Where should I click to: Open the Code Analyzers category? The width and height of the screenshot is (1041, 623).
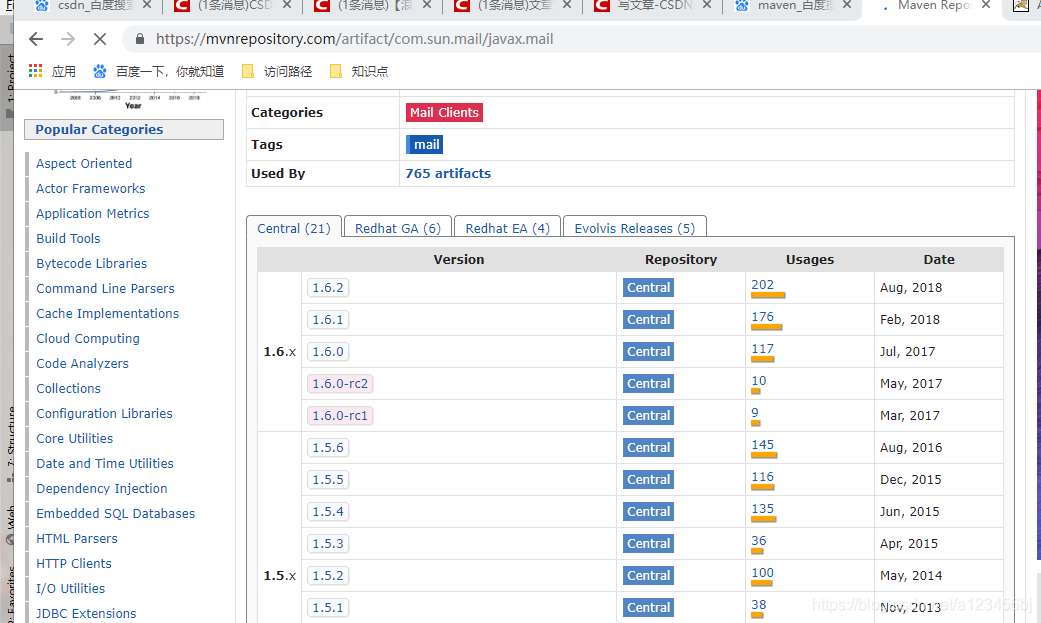coord(82,363)
